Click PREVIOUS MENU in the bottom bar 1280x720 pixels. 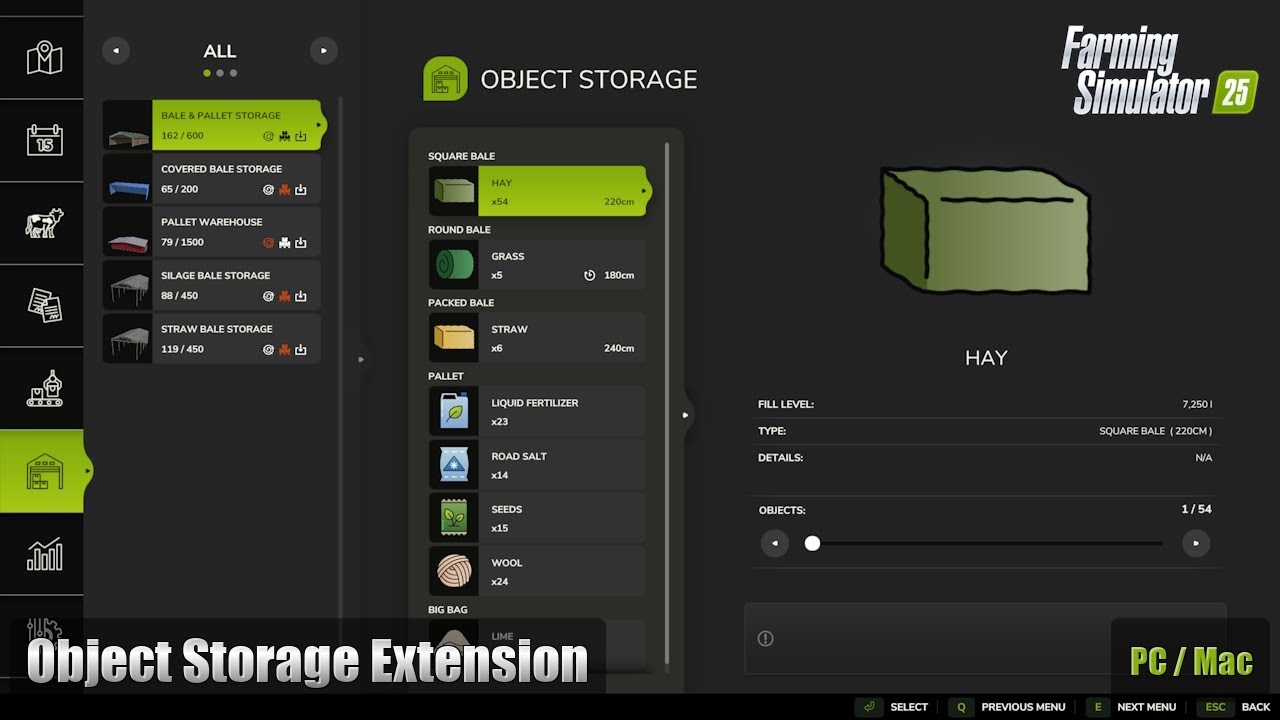point(1023,707)
